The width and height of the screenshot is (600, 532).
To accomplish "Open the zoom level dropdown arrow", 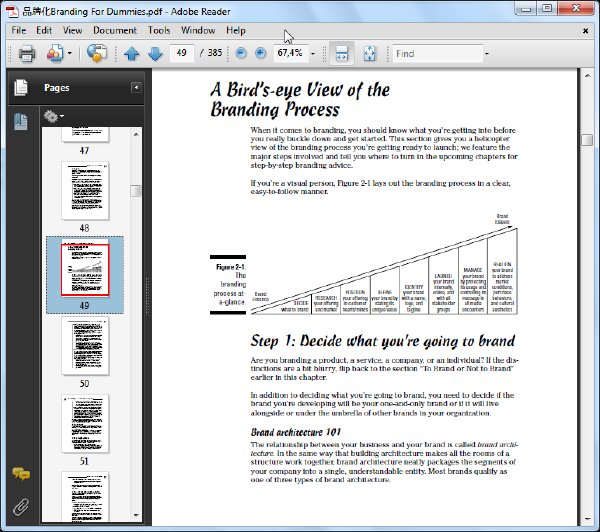I will (x=313, y=54).
